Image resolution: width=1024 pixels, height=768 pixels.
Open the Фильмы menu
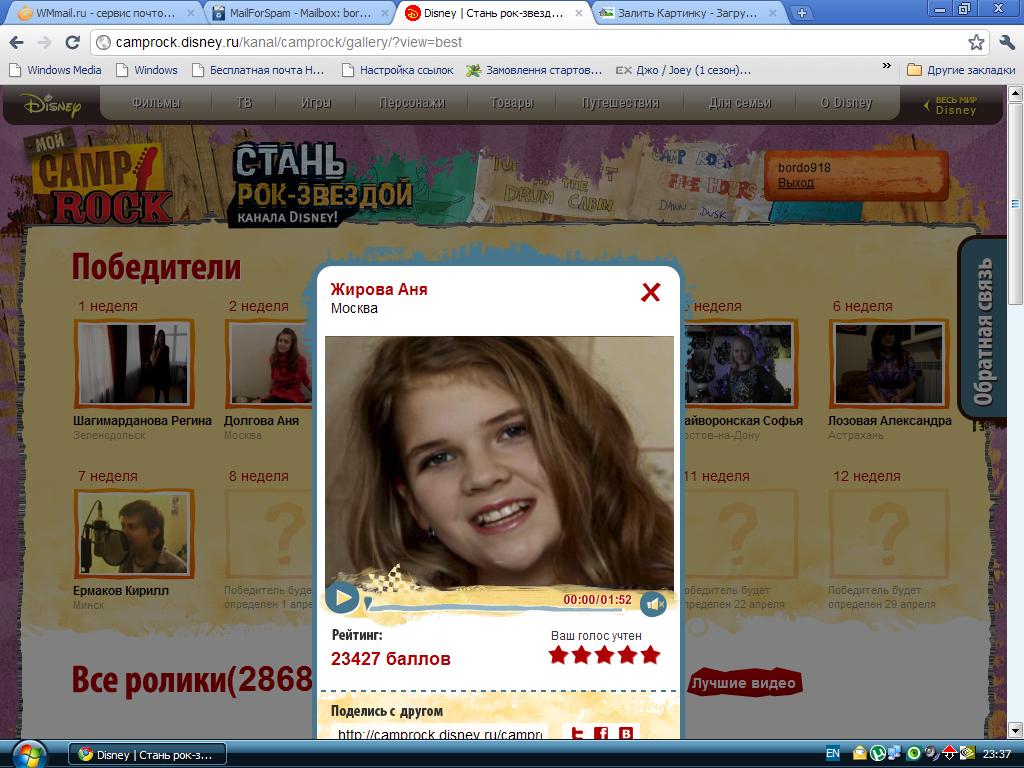click(156, 103)
